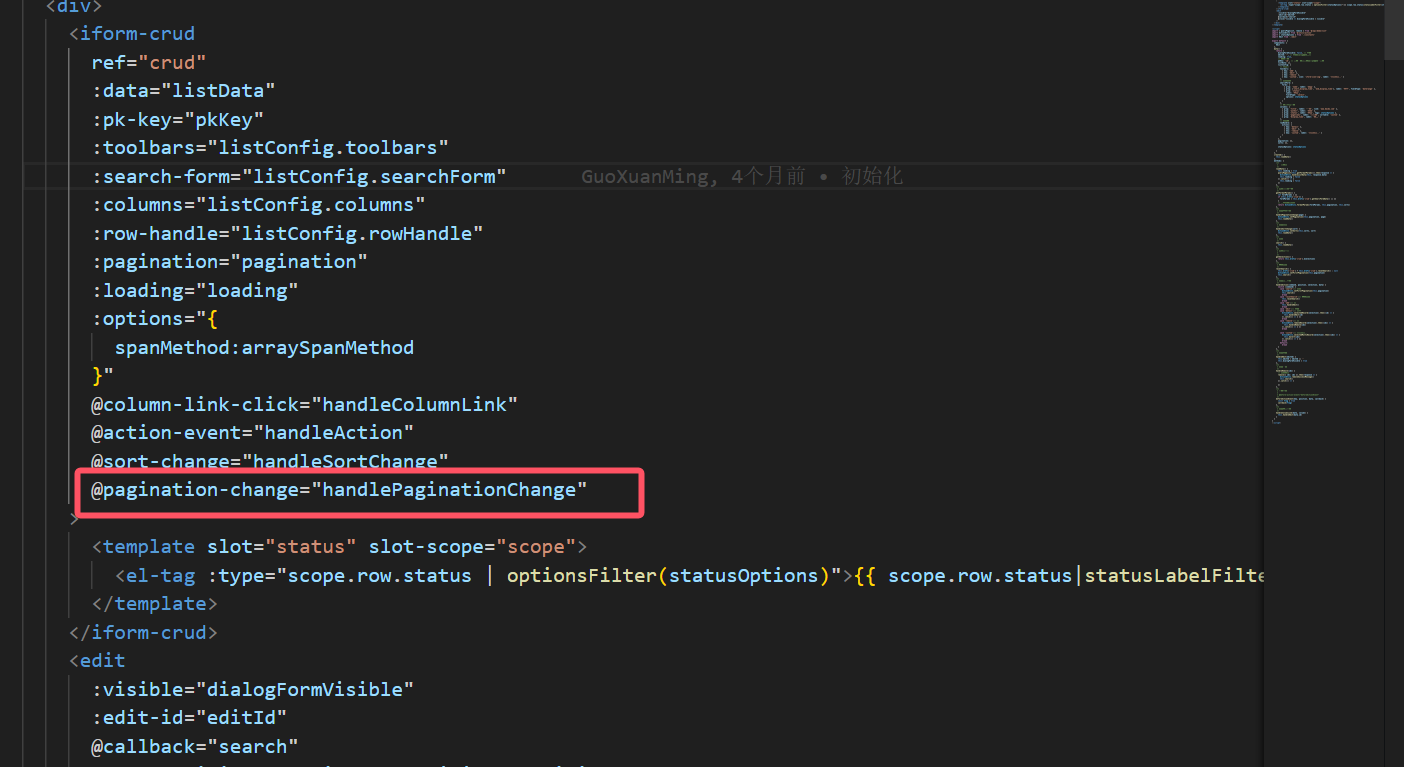The height and width of the screenshot is (767, 1405).
Task: Click the closing iform-crud tag
Action: (143, 633)
